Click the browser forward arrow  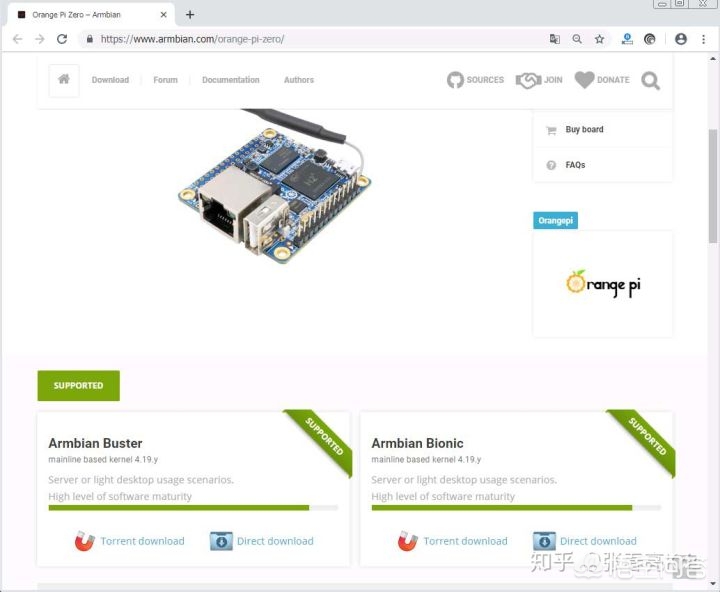[x=40, y=39]
